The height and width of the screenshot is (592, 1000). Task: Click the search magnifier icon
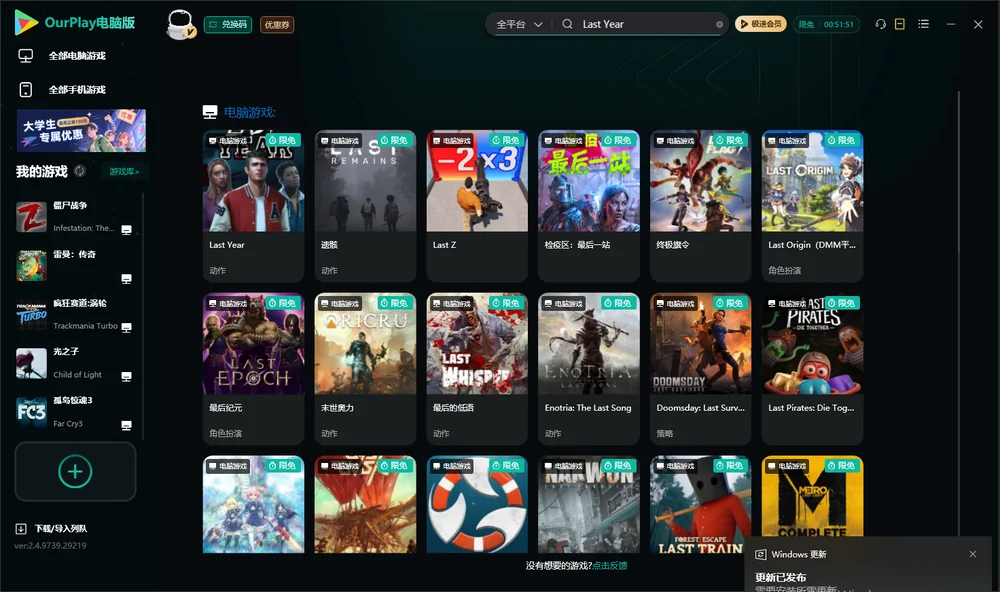coord(567,24)
